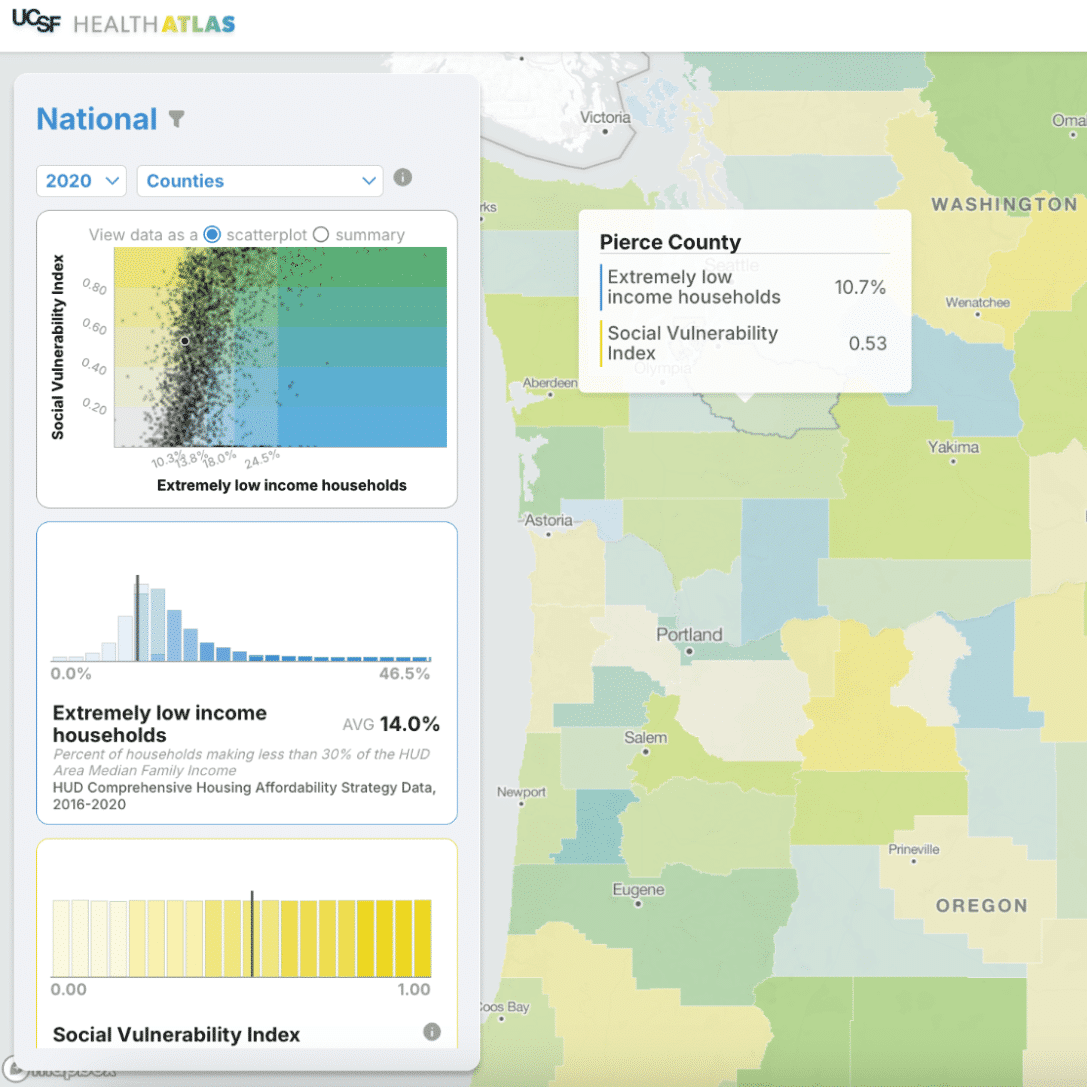
Task: Click the Salem city label on the map
Action: (x=645, y=738)
